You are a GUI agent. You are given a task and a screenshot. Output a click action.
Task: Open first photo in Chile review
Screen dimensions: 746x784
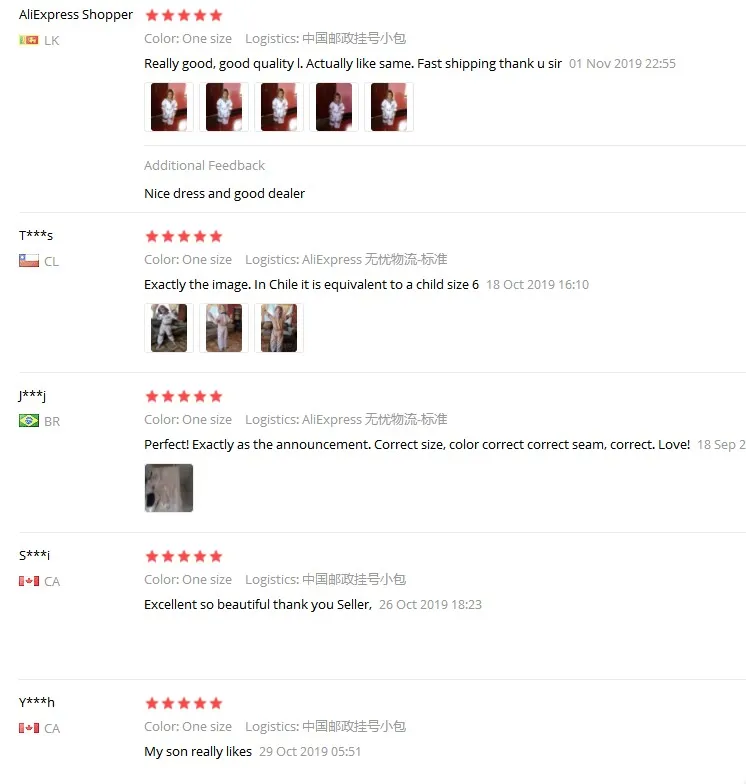[x=169, y=328]
